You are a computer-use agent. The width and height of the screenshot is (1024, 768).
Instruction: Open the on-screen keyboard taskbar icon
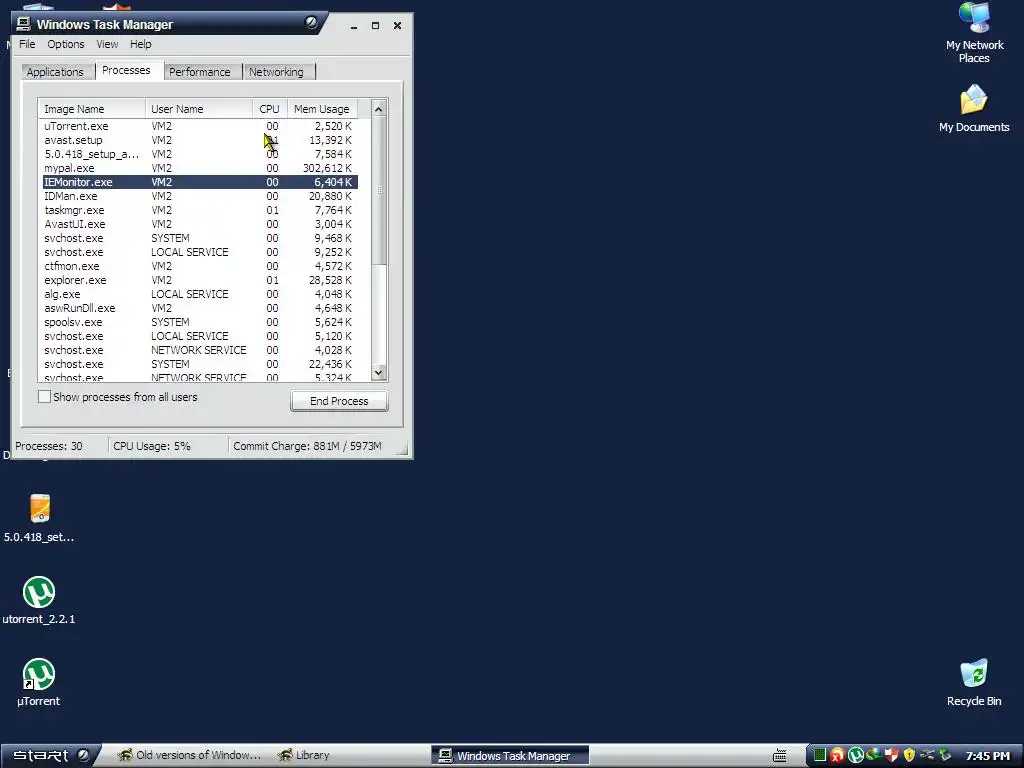click(x=780, y=756)
